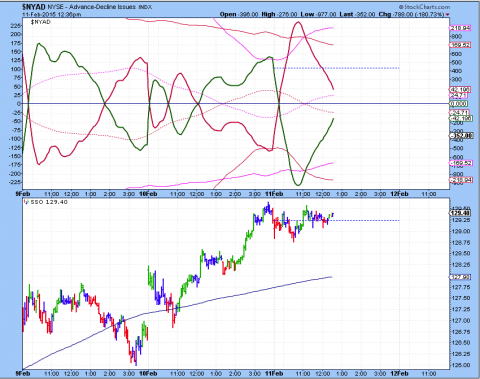Viewport: 480px width, 379px height.
Task: Click the pink -169.52 value tag
Action: pyautogui.click(x=461, y=163)
